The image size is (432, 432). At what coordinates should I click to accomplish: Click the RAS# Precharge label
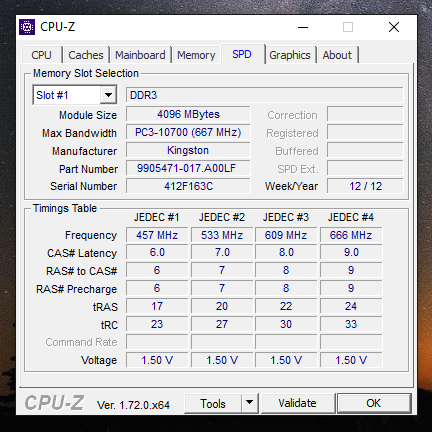76,289
